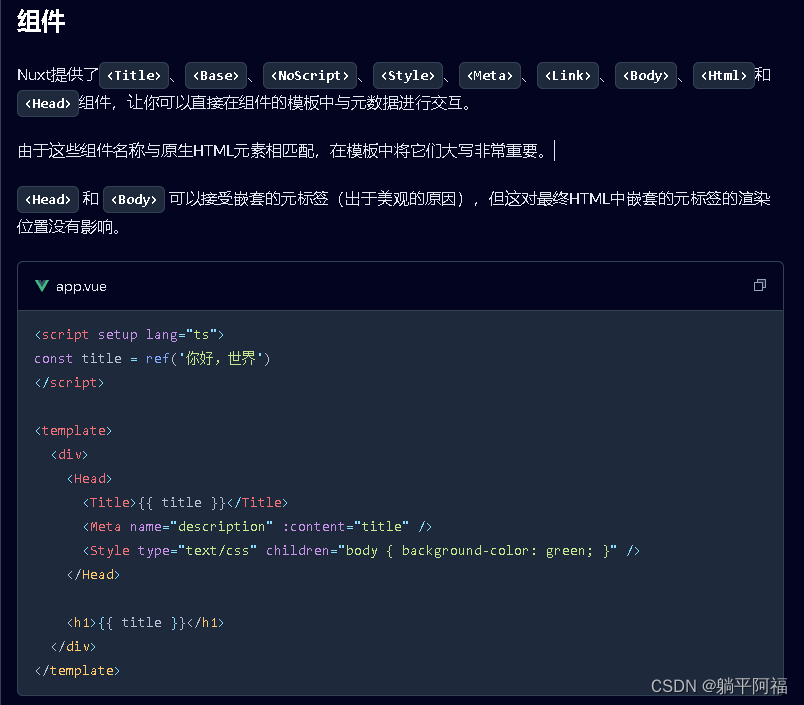804x705 pixels.
Task: Click the <NoScript> inline code badge
Action: coord(310,75)
